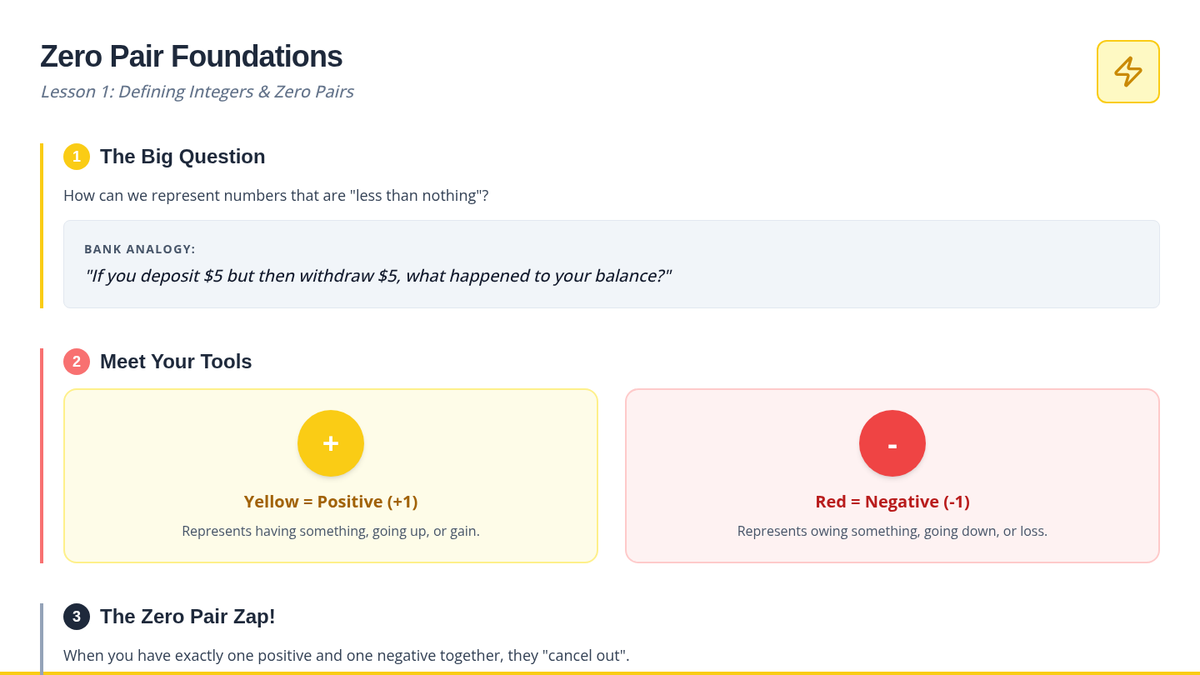Click the yellow plus counter circle
This screenshot has height=675, width=1200.
tap(330, 443)
